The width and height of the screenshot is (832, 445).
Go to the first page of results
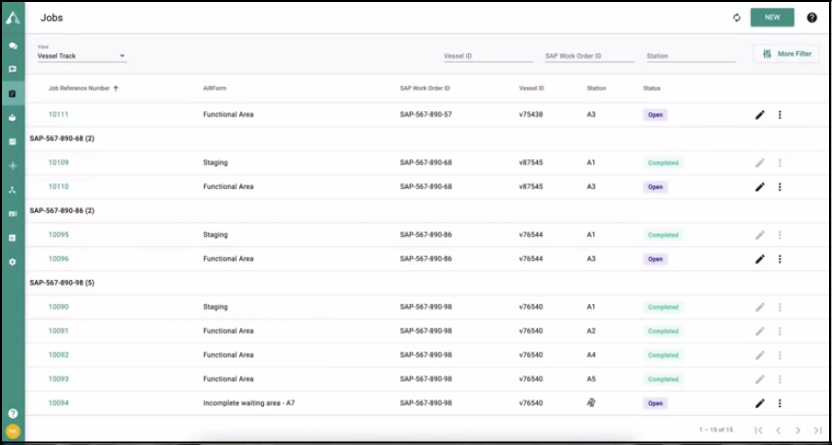[758, 430]
